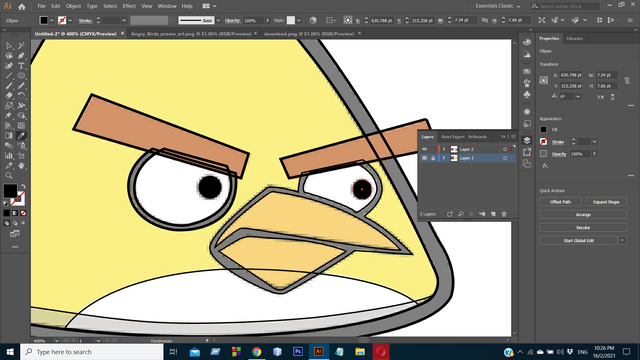Click the Offset Path button
Viewport: 640px width, 360px height.
[560, 202]
